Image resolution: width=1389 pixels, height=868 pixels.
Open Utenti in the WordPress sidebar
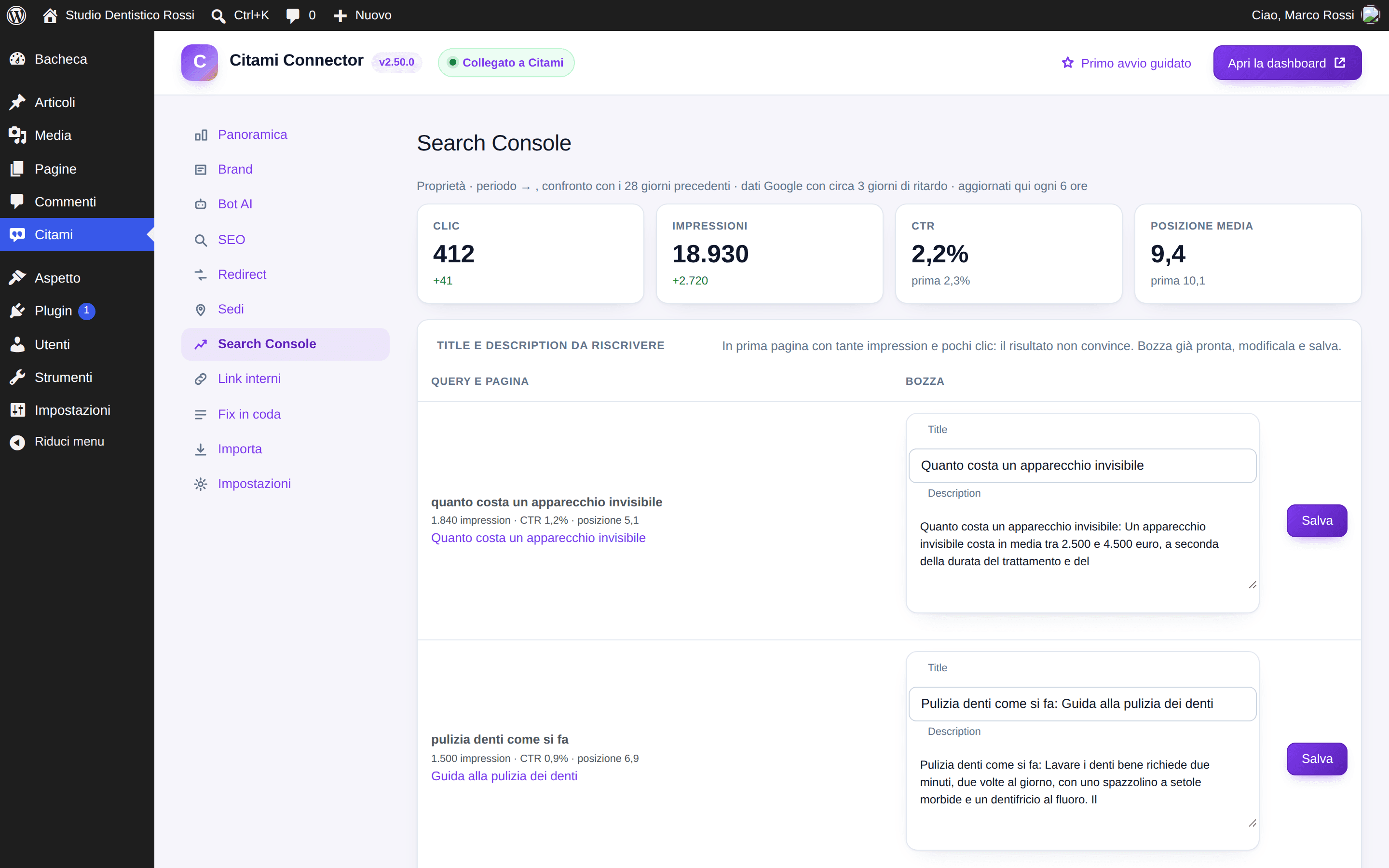click(77, 344)
